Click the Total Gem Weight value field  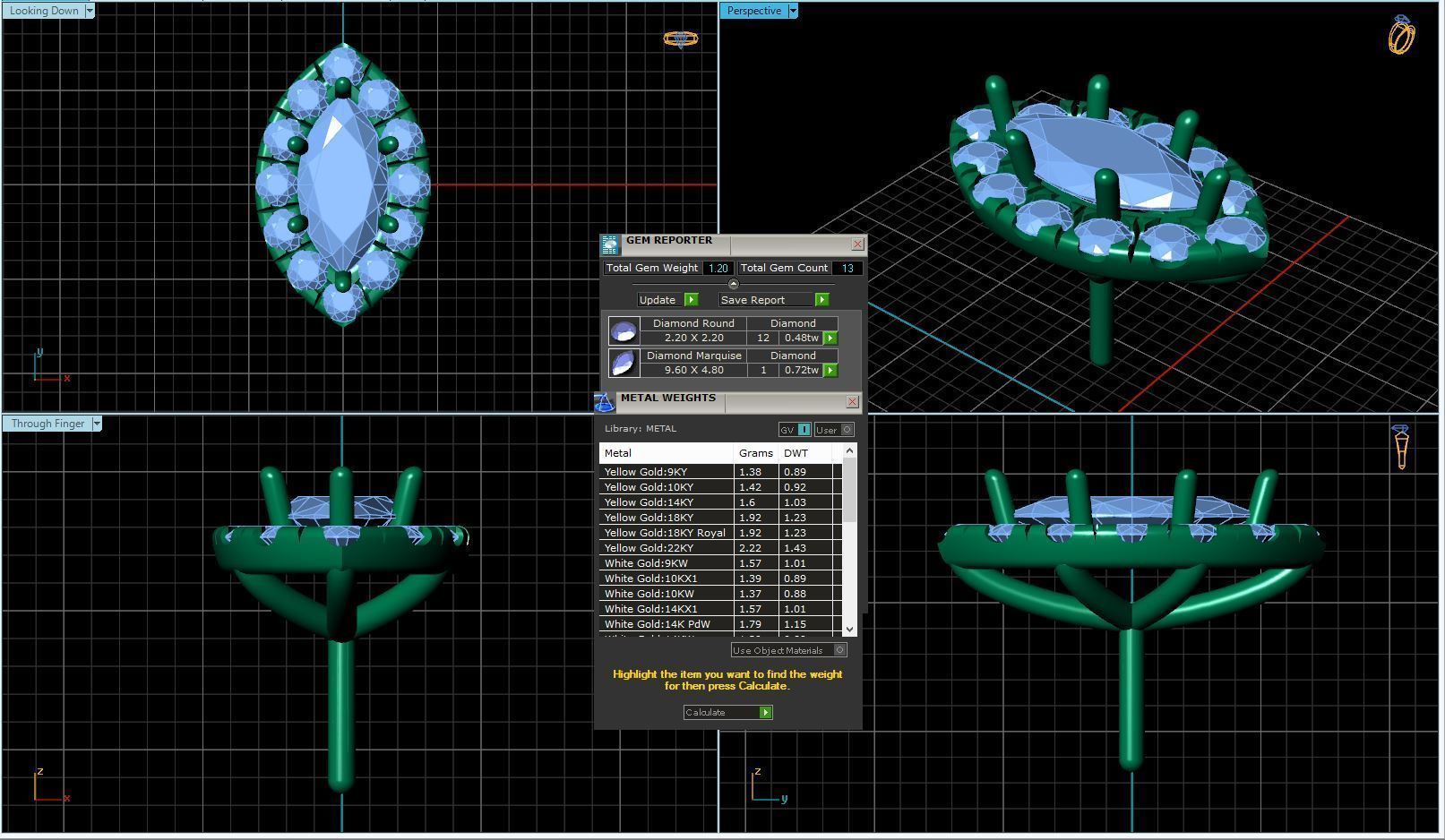[718, 268]
